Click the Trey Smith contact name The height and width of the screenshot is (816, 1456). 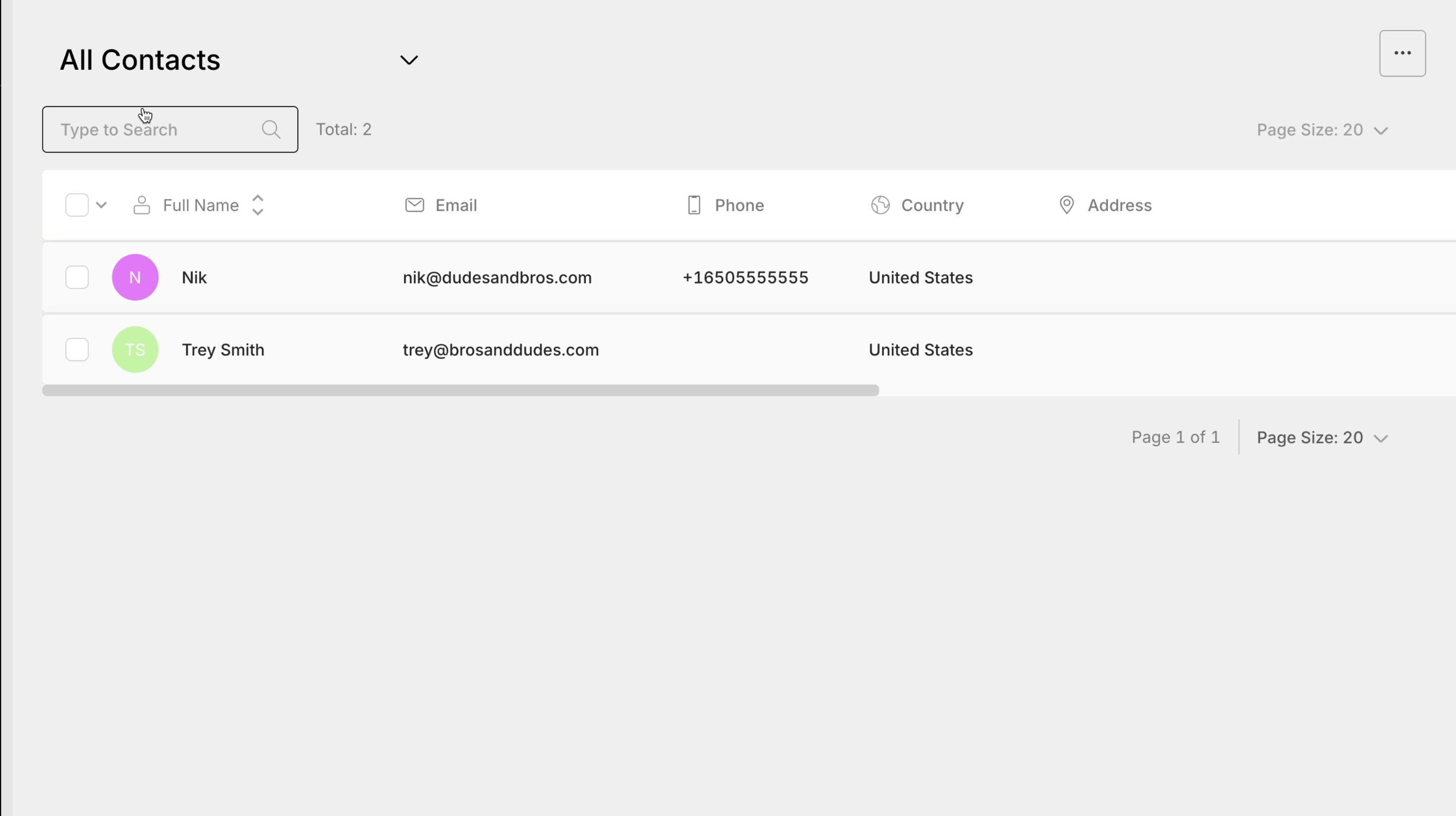pyautogui.click(x=223, y=350)
